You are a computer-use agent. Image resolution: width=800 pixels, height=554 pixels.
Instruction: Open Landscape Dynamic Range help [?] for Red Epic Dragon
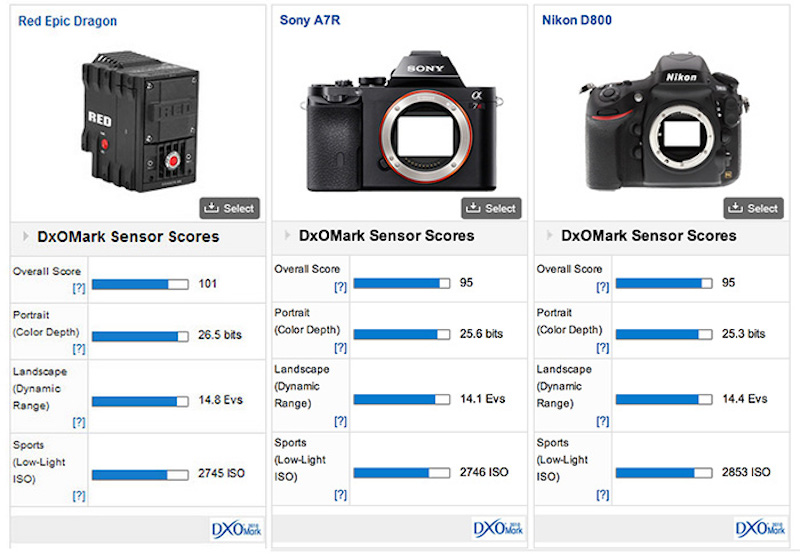(79, 422)
